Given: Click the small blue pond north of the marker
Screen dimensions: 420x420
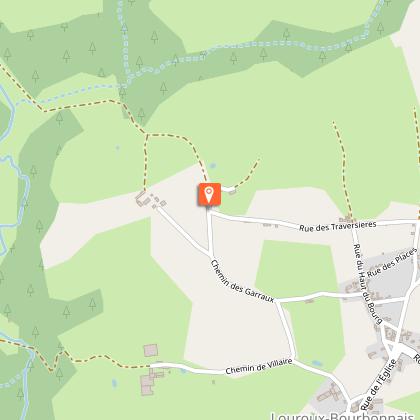Looking at the screenshot, I should click(x=212, y=165).
